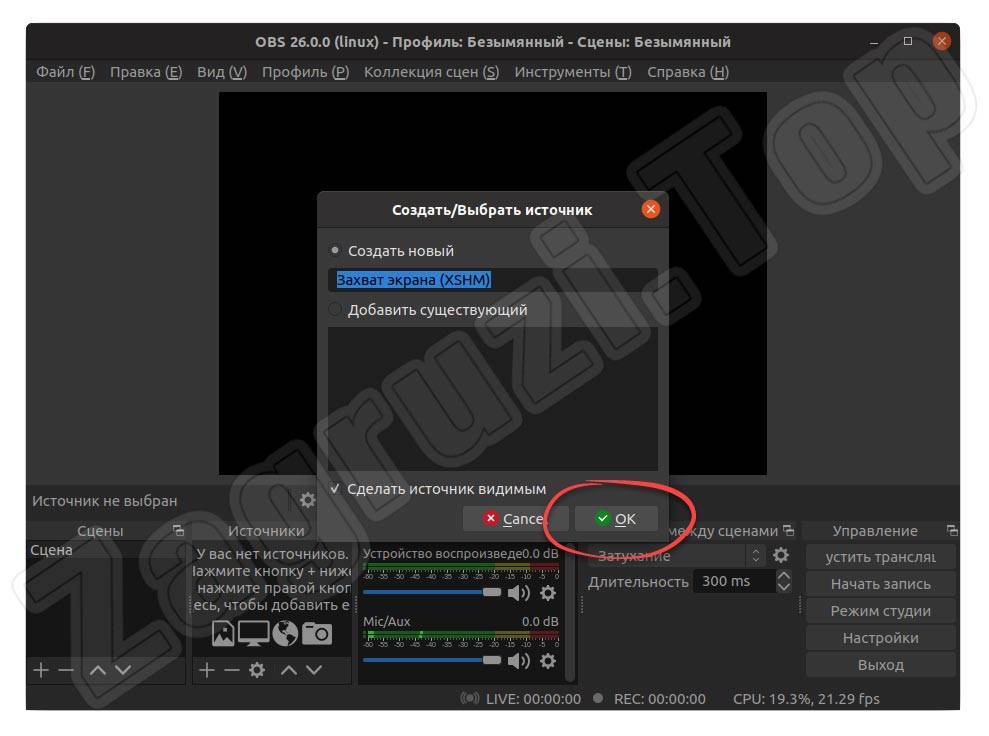Undock the scene transitions panel

(788, 530)
